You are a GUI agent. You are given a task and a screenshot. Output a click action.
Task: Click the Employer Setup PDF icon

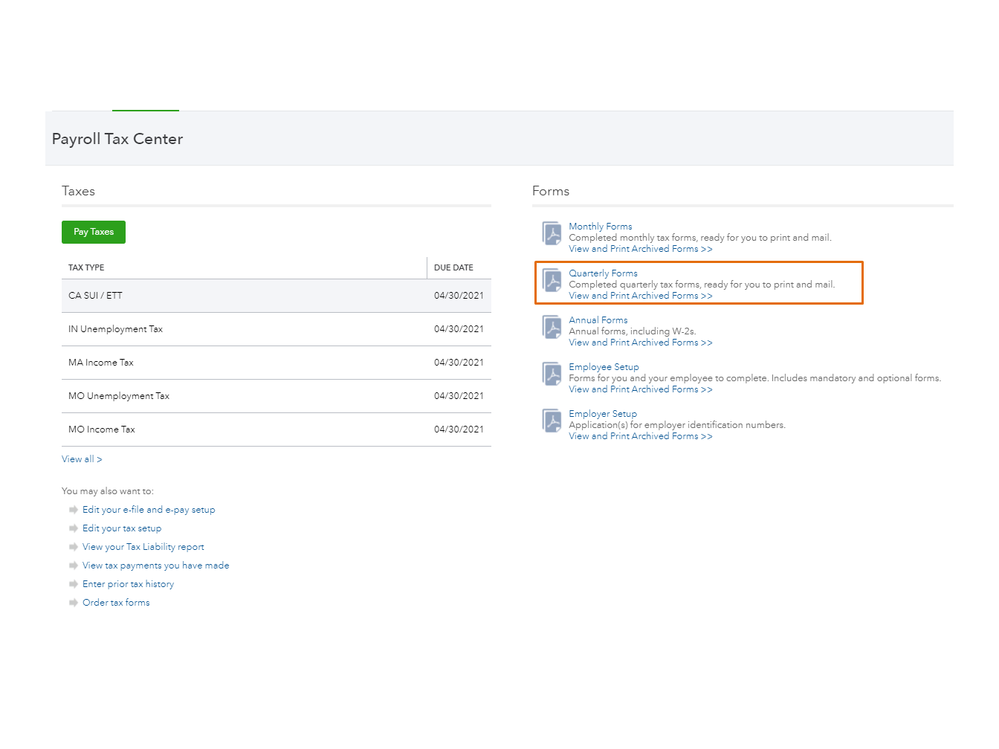[552, 421]
